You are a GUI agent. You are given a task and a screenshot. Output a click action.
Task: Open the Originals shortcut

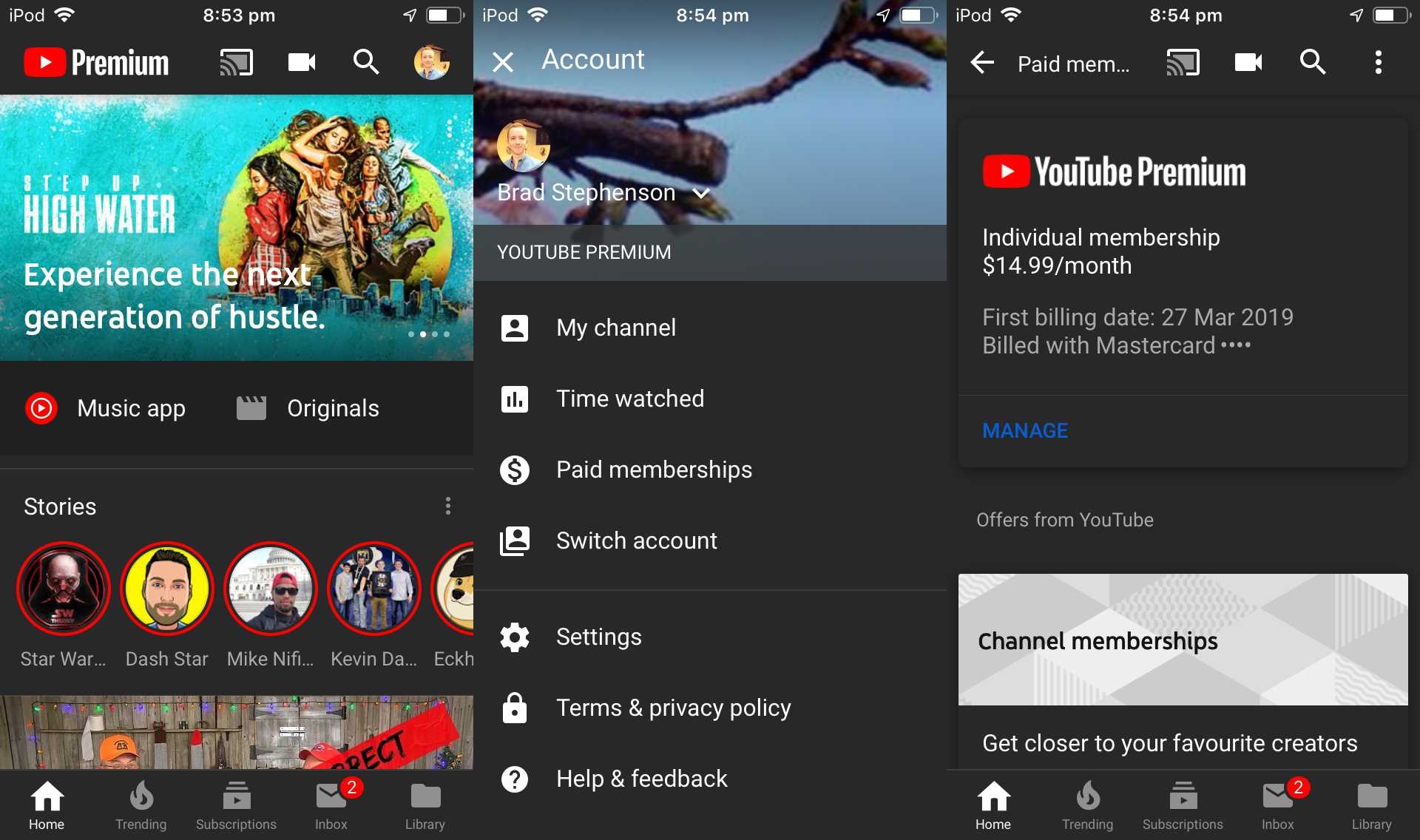coord(308,408)
